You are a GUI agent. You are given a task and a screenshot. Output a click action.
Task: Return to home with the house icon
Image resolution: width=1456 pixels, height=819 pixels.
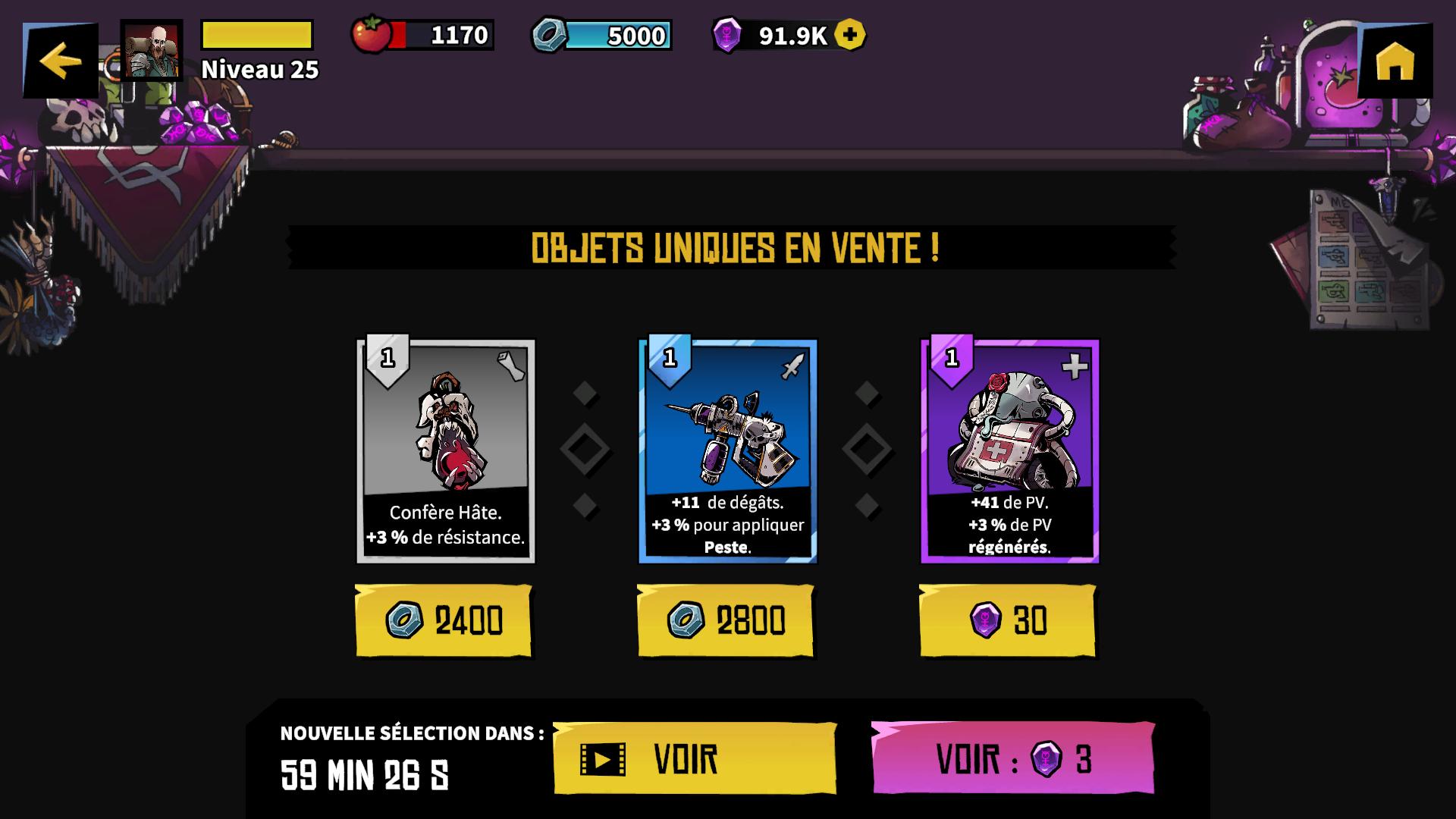(x=1395, y=61)
